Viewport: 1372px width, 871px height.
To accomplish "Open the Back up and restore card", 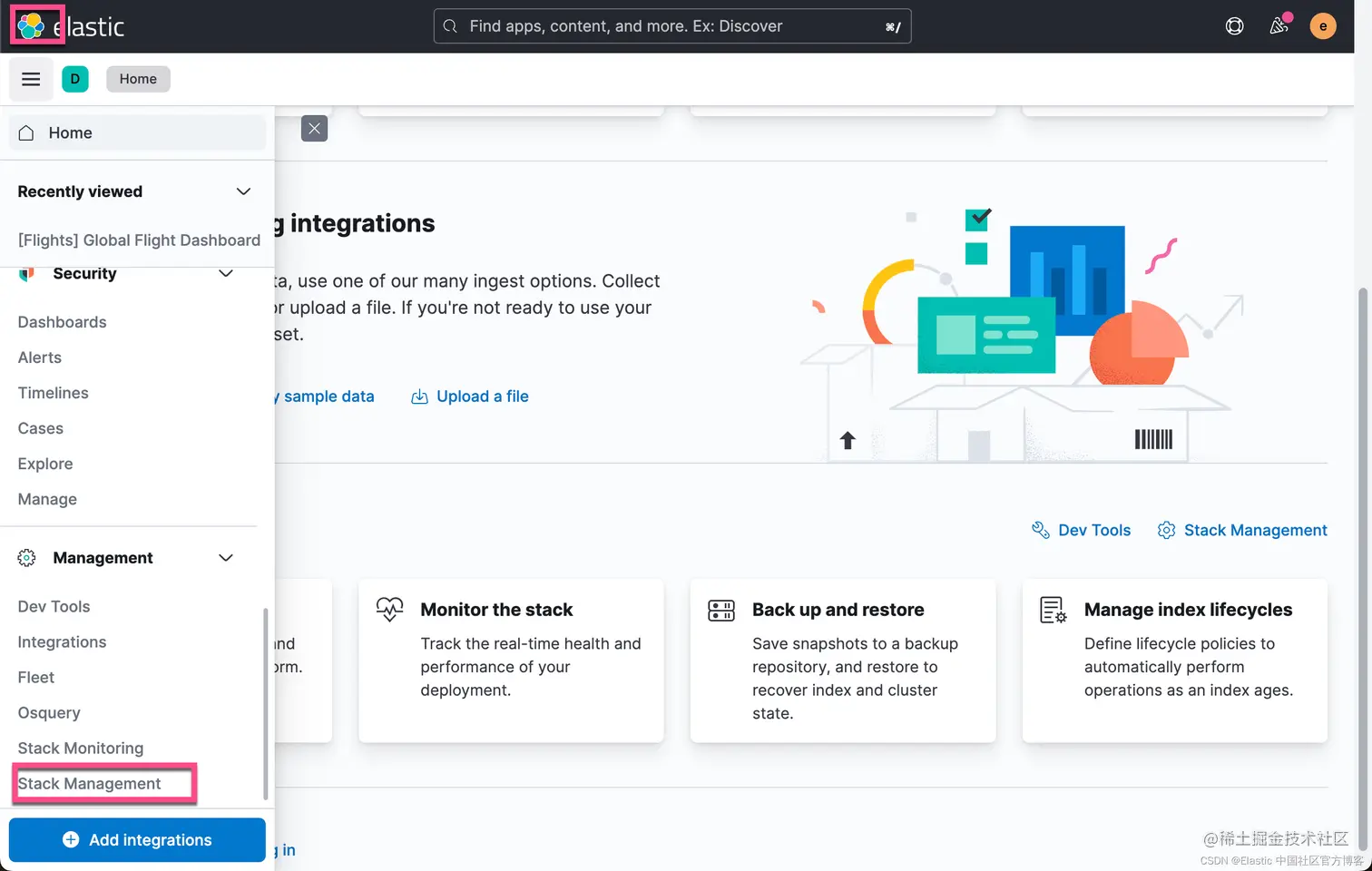I will (x=843, y=661).
